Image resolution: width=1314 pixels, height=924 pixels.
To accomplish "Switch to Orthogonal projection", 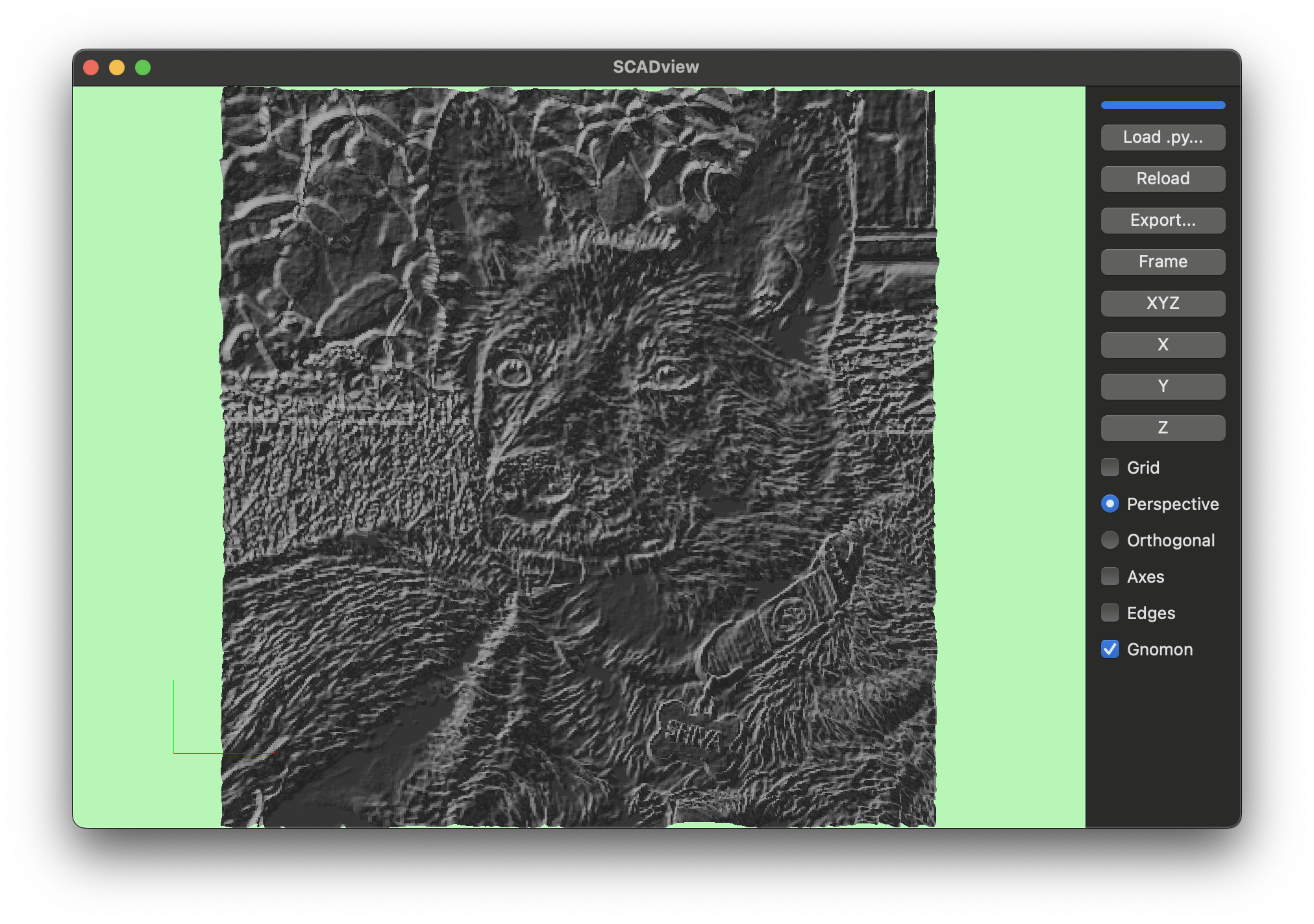I will tap(1109, 540).
